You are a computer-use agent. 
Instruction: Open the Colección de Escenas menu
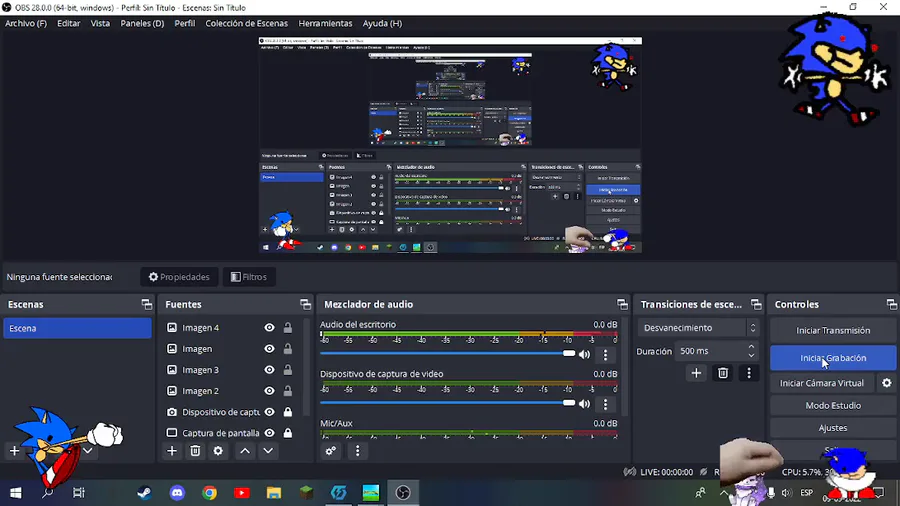coord(247,24)
